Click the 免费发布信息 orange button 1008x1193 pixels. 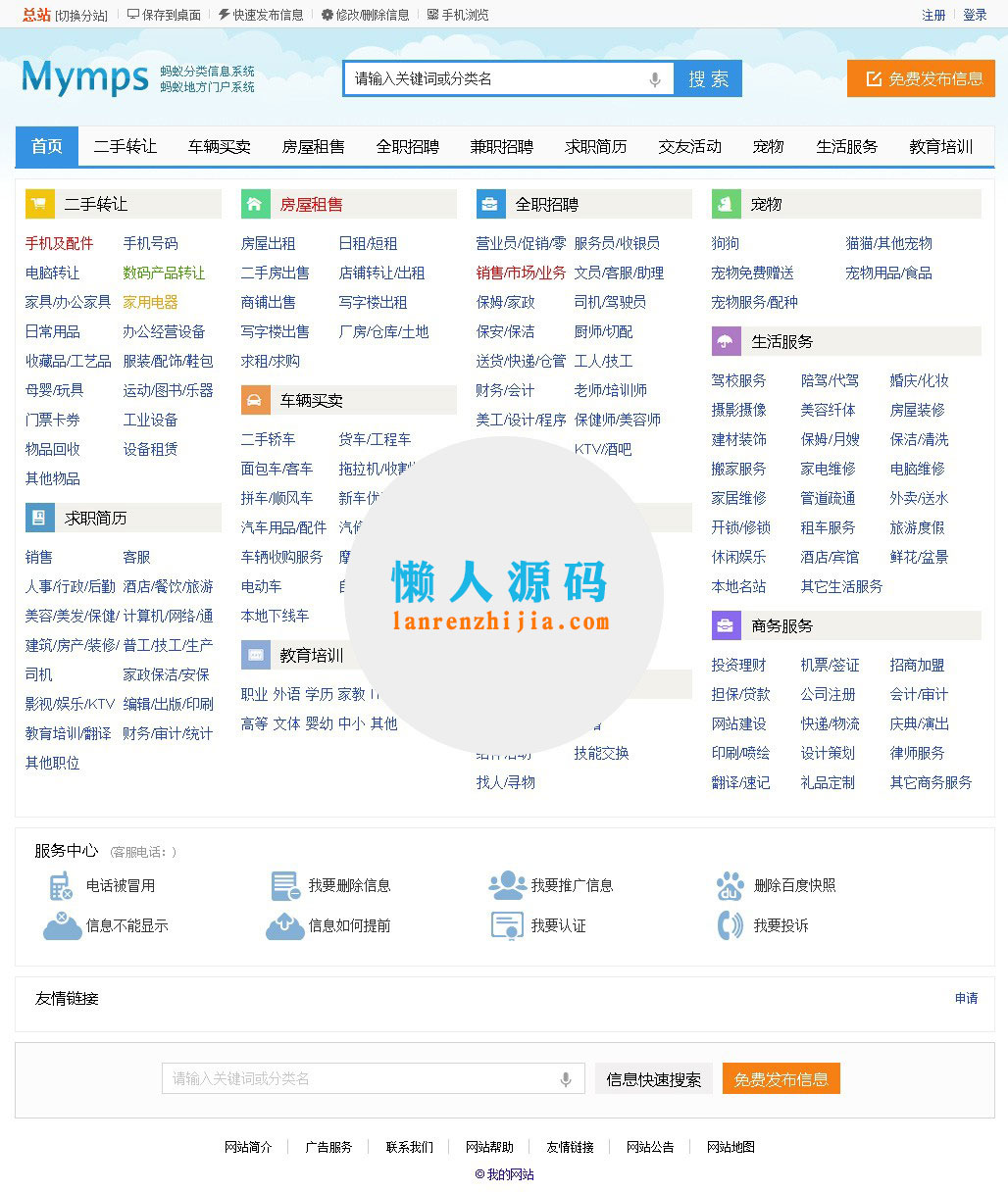click(920, 79)
